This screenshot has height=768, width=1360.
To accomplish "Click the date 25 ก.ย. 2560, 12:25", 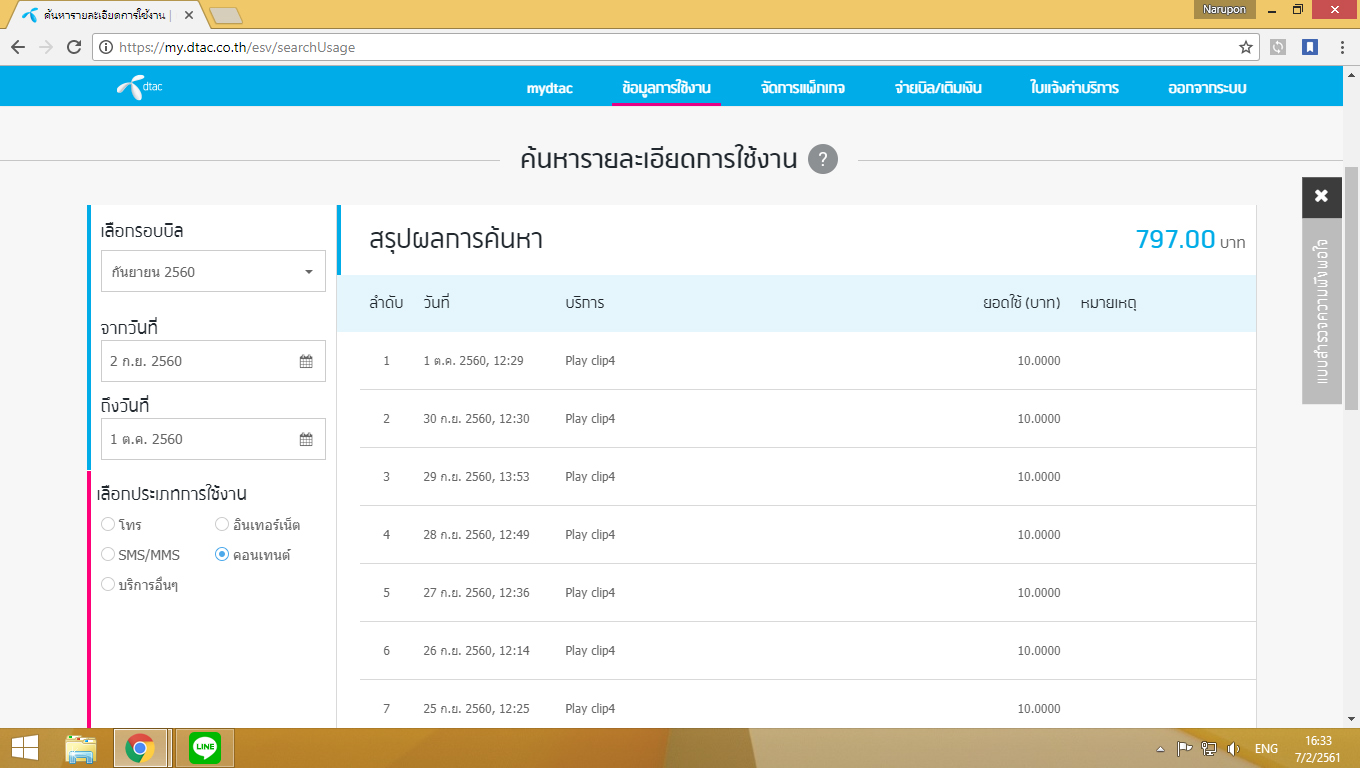I will click(476, 709).
